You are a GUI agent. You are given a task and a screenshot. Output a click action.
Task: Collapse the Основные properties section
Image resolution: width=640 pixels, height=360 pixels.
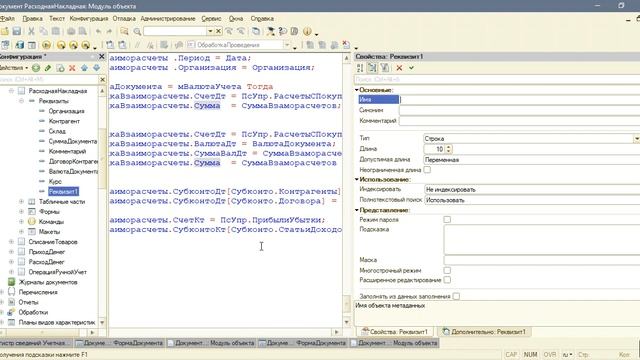pyautogui.click(x=357, y=90)
